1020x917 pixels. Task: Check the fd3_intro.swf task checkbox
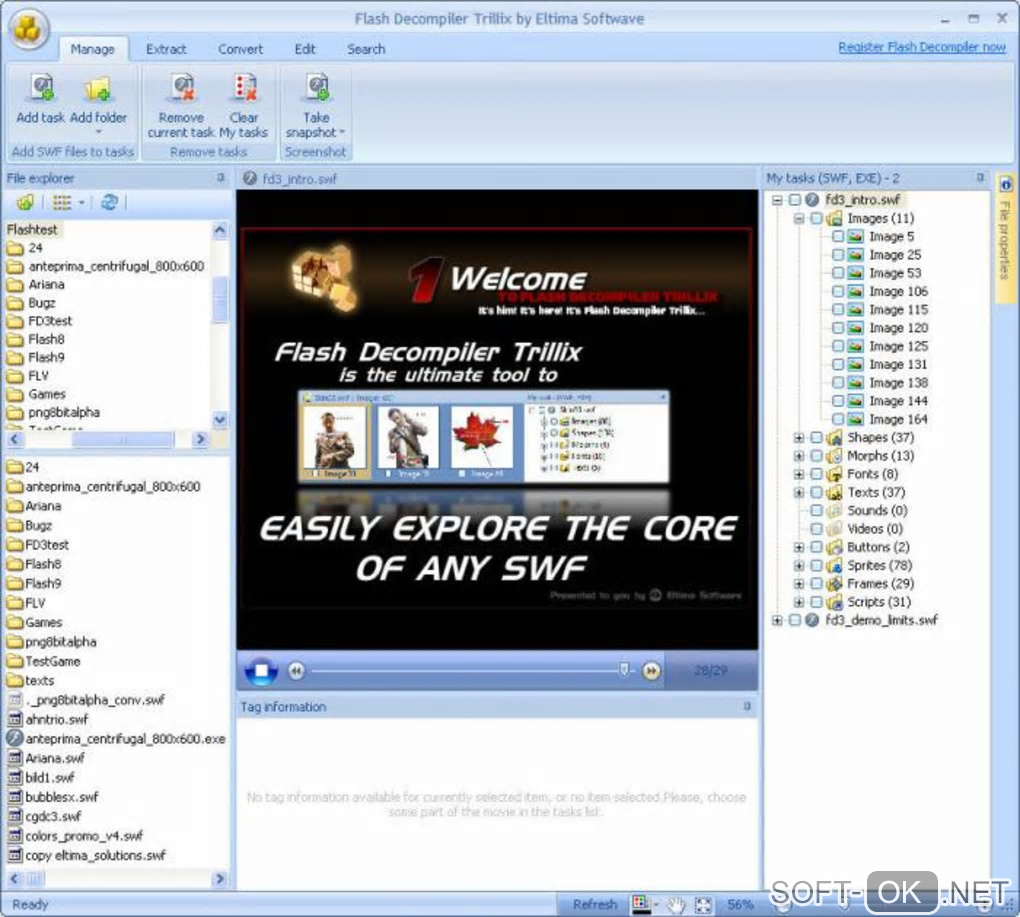(794, 200)
